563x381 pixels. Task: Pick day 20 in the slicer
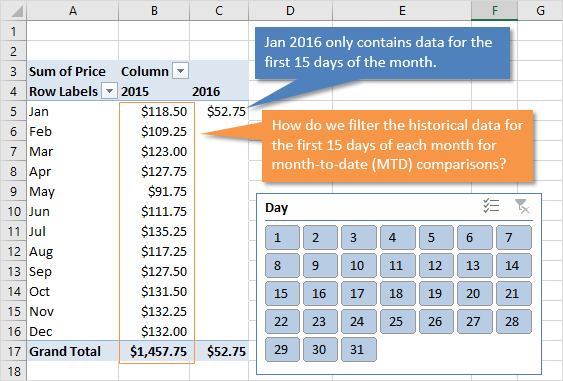pos(475,293)
